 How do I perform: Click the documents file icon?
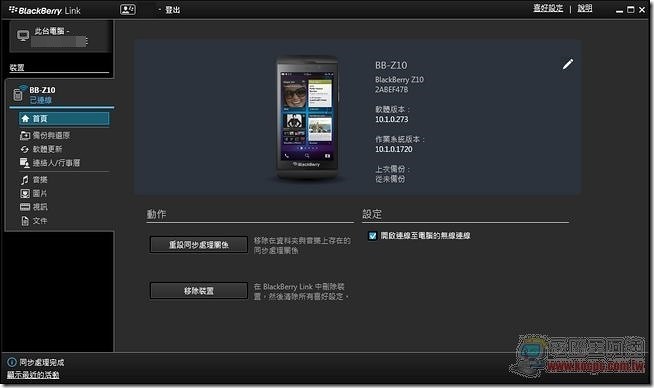click(x=25, y=221)
